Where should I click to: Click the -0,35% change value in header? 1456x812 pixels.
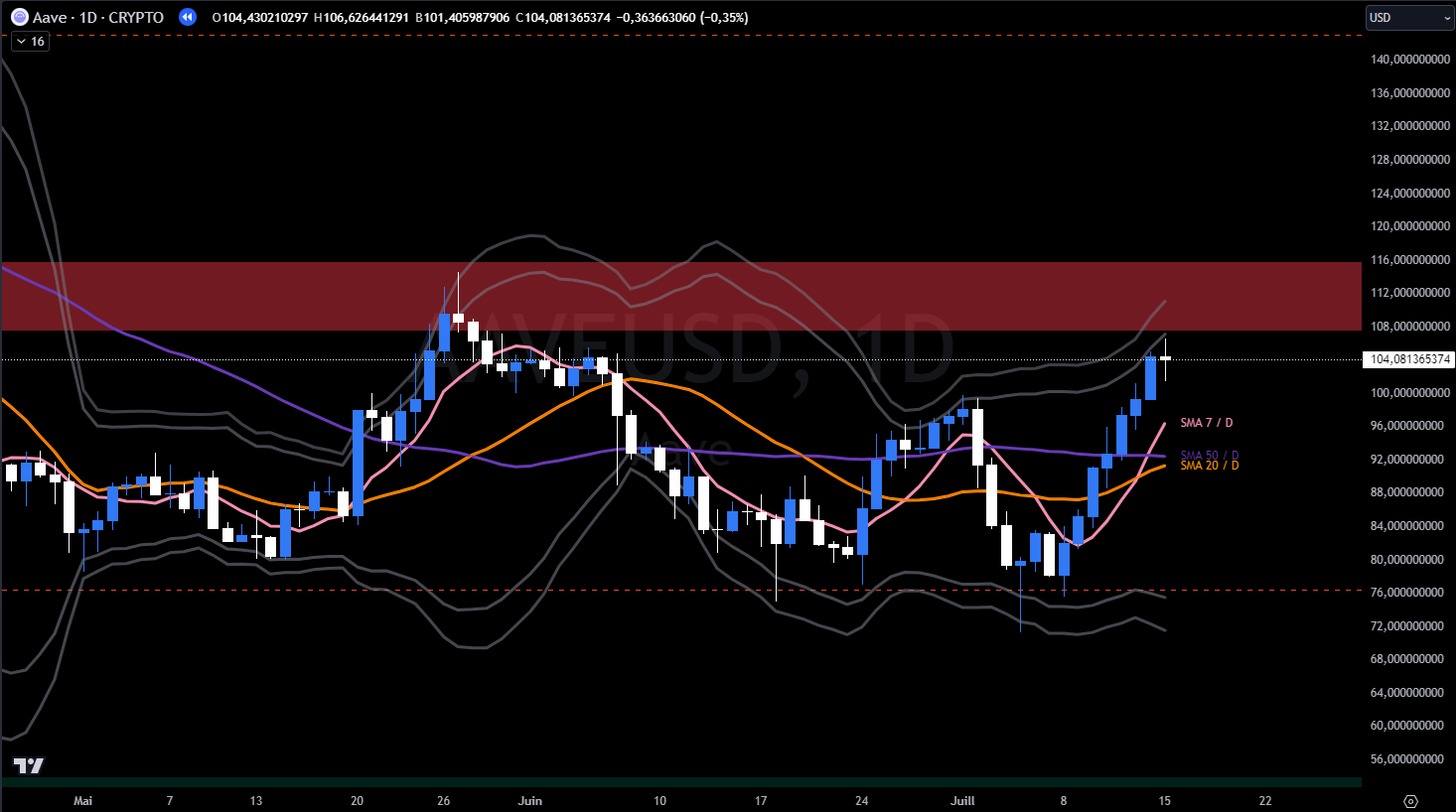725,18
